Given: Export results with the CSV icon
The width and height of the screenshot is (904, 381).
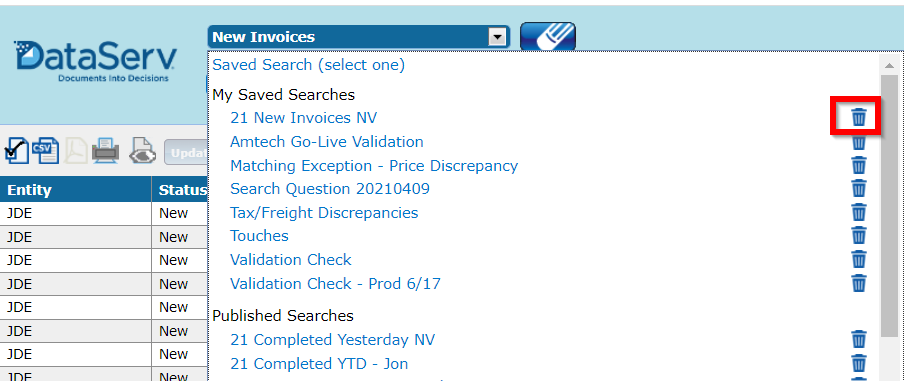Looking at the screenshot, I should (x=45, y=151).
